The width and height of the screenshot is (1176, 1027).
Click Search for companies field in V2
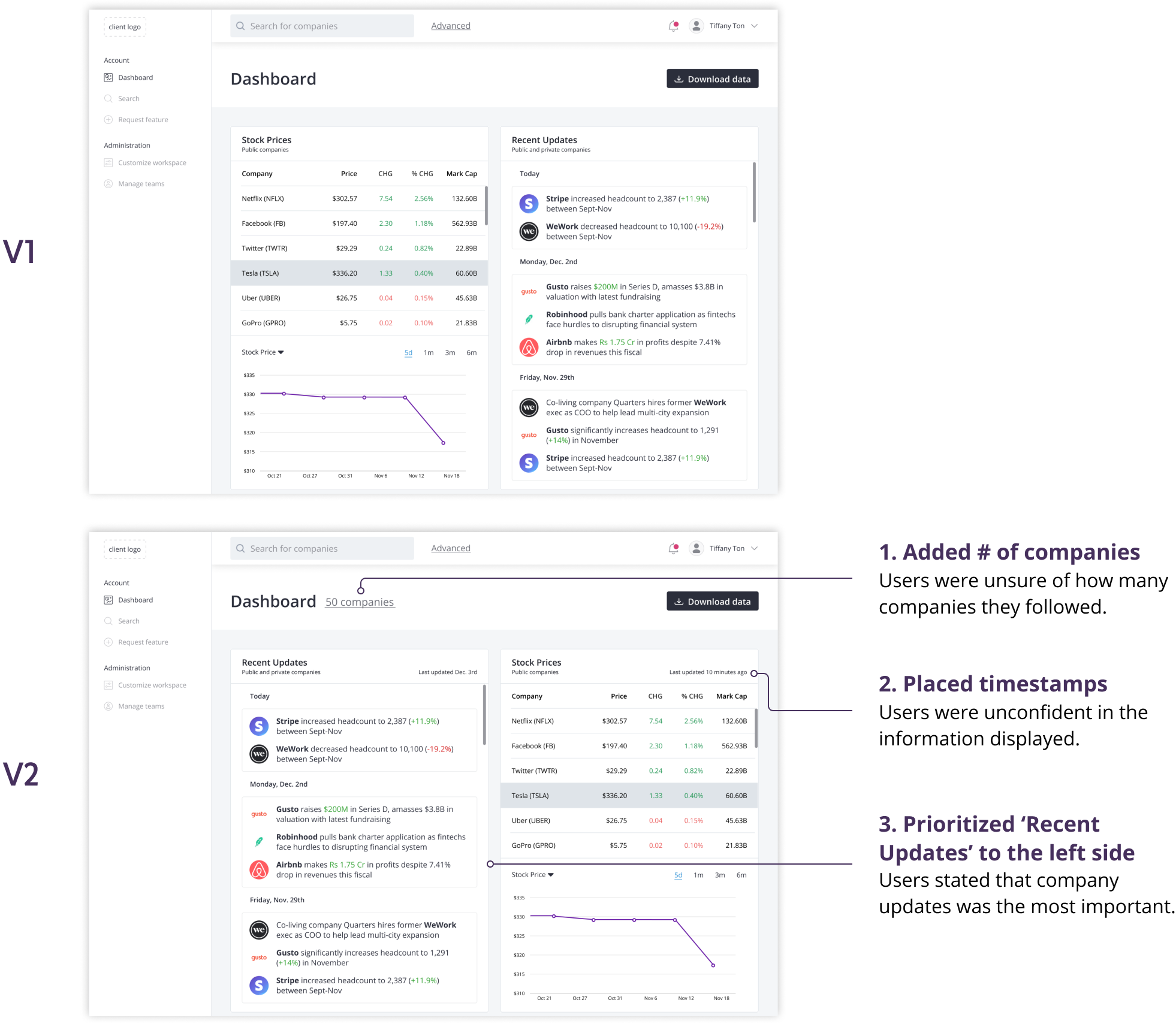(x=322, y=548)
